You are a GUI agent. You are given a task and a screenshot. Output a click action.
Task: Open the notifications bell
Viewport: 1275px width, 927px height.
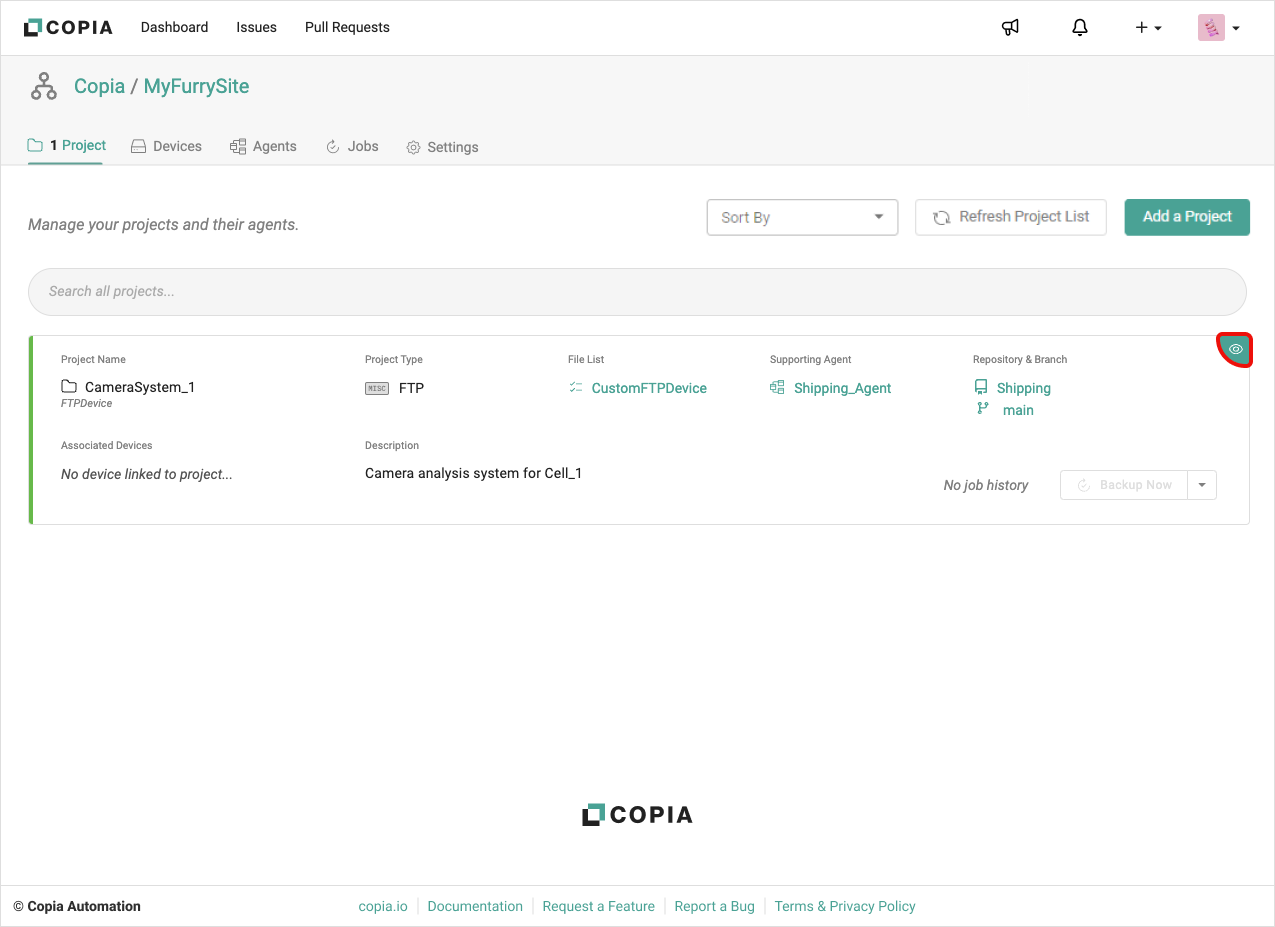[1079, 28]
